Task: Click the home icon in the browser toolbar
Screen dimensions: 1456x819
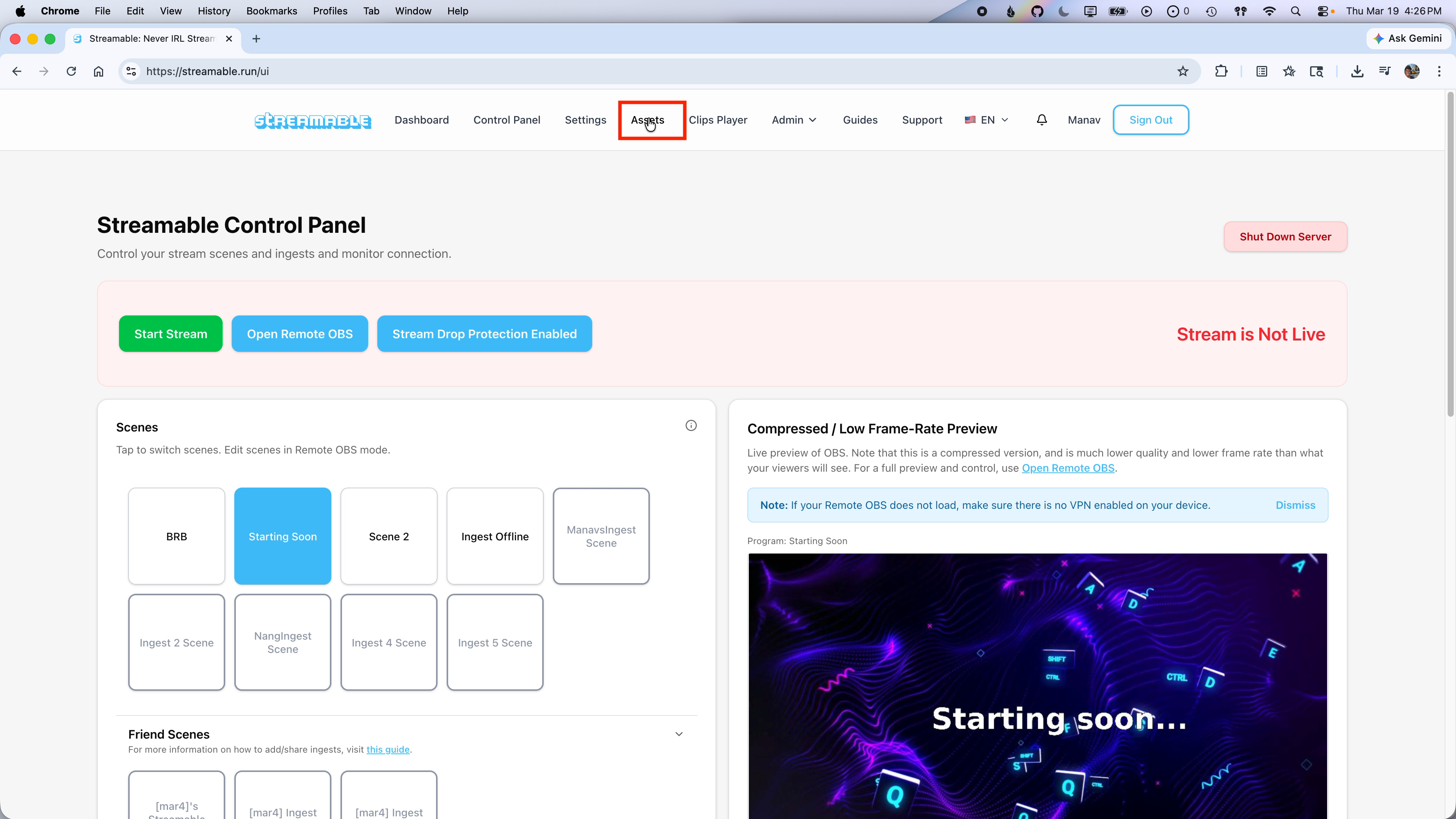Action: 98,71
